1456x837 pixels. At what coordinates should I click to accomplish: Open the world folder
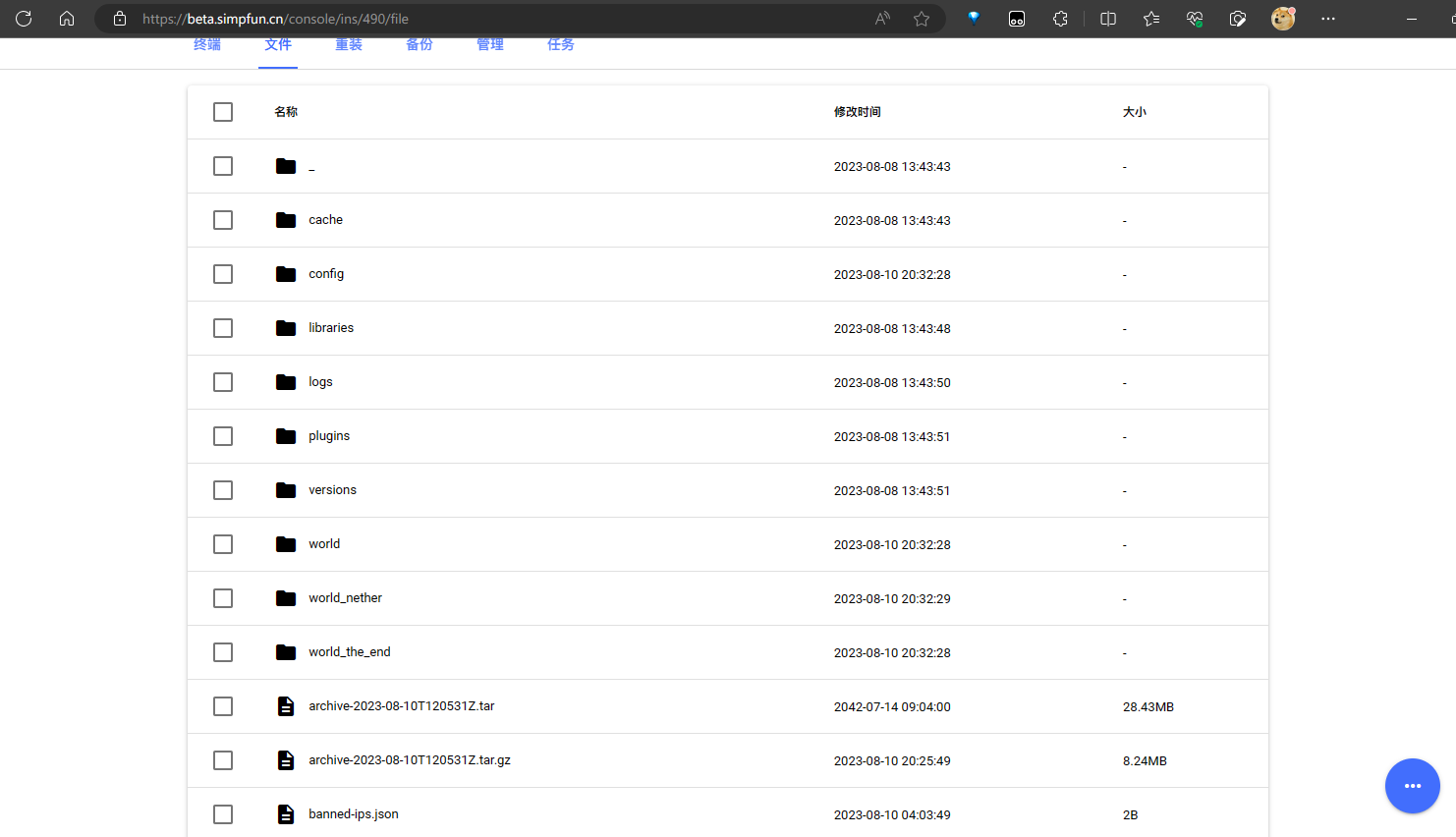click(x=324, y=544)
